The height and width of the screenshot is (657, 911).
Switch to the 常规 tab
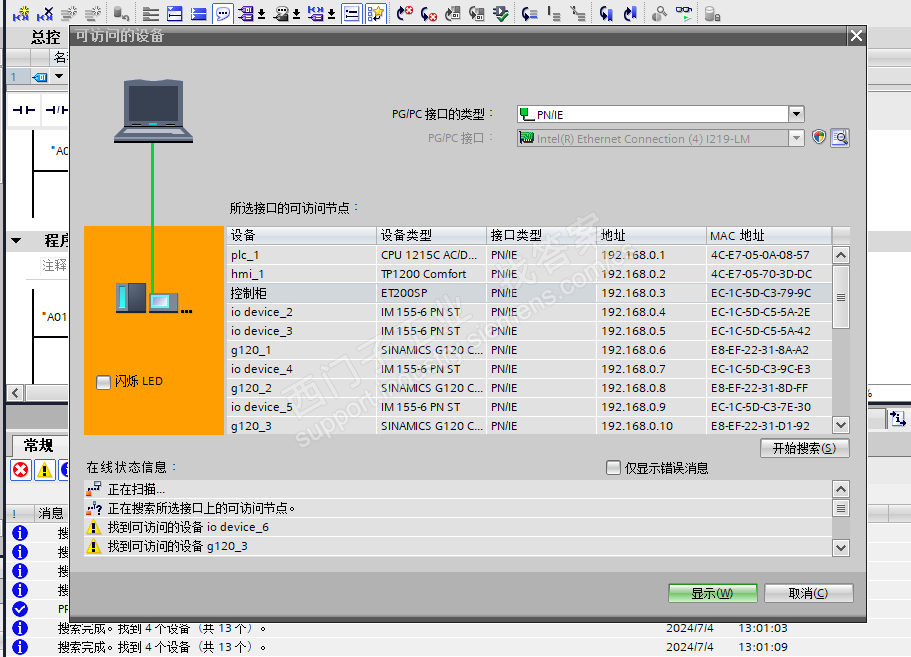coord(38,446)
